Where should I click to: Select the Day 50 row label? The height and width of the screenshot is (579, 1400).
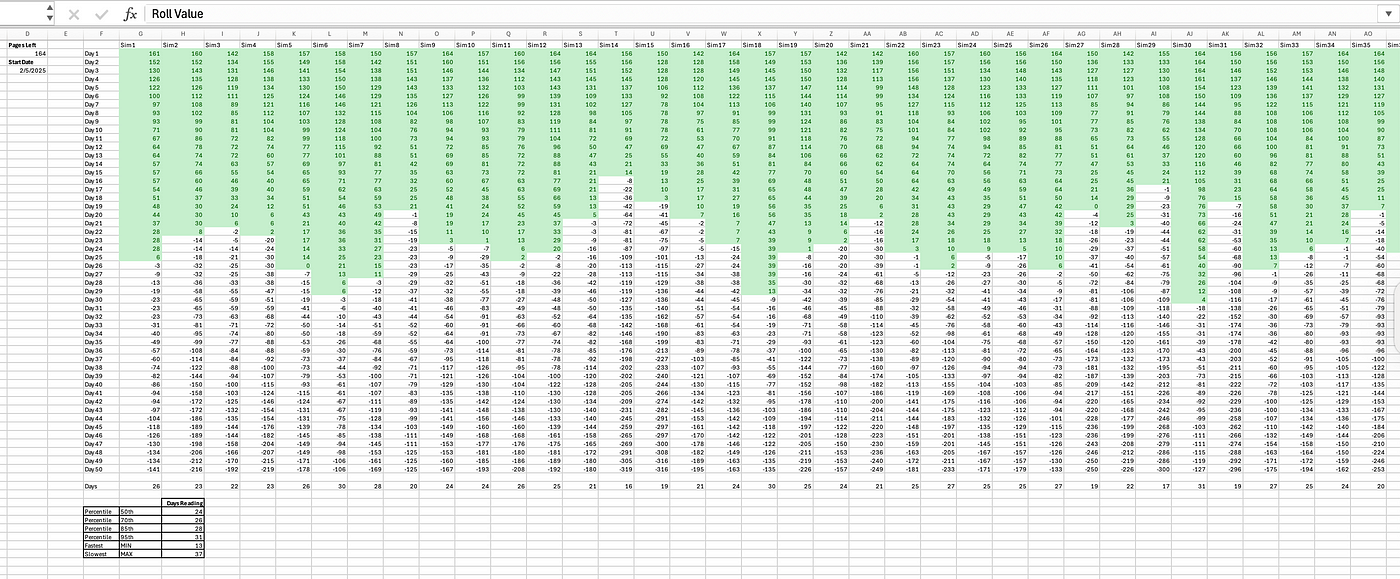tap(101, 468)
